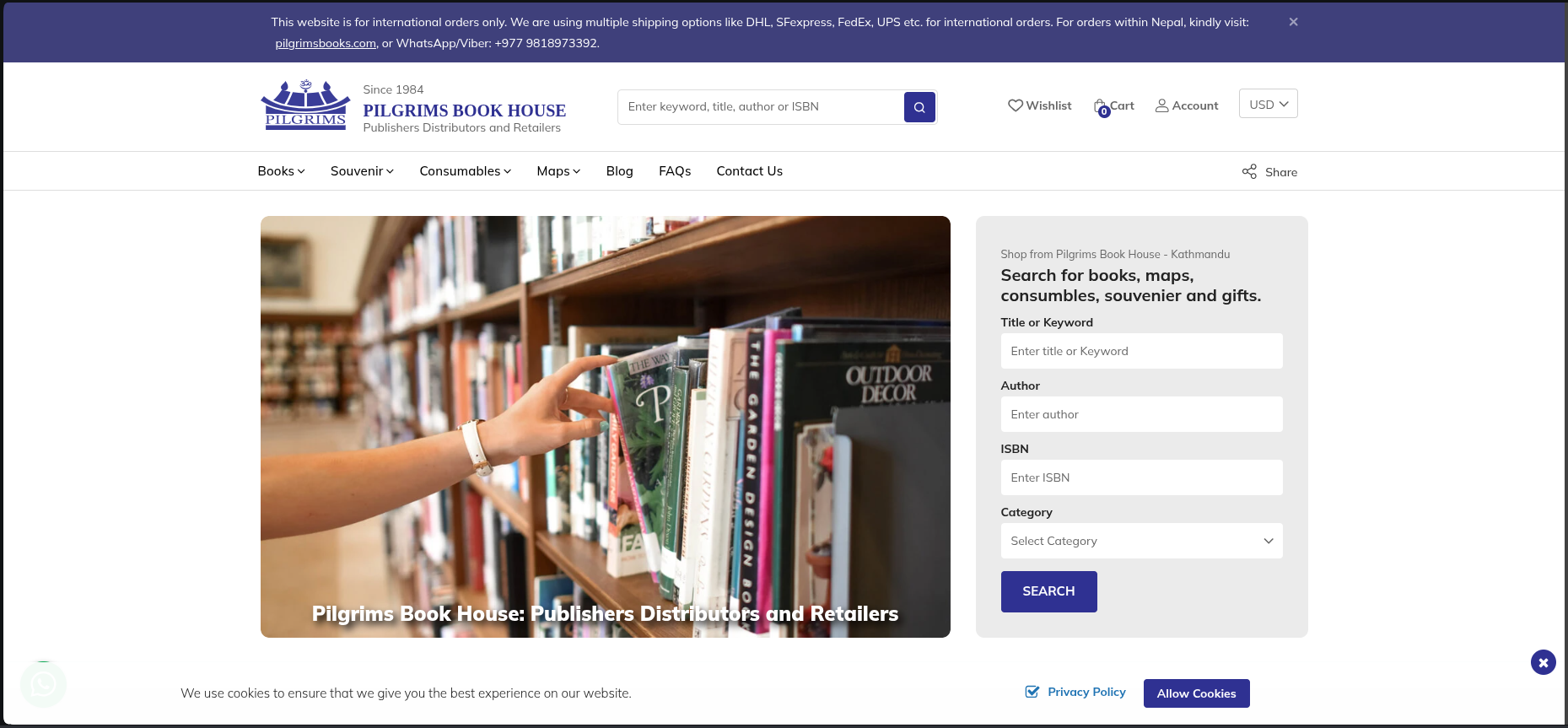The image size is (1568, 728).
Task: Focus the header keyword search field
Action: click(x=761, y=107)
